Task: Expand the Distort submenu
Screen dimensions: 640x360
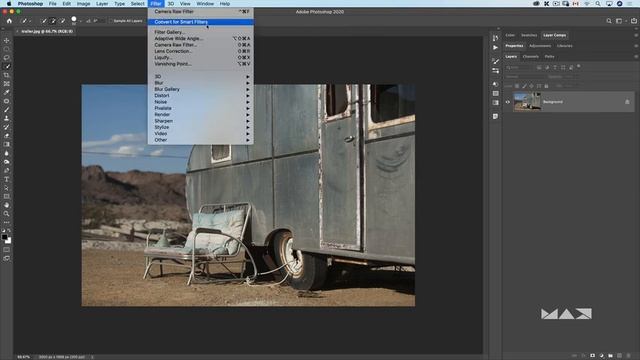Action: pyautogui.click(x=200, y=96)
